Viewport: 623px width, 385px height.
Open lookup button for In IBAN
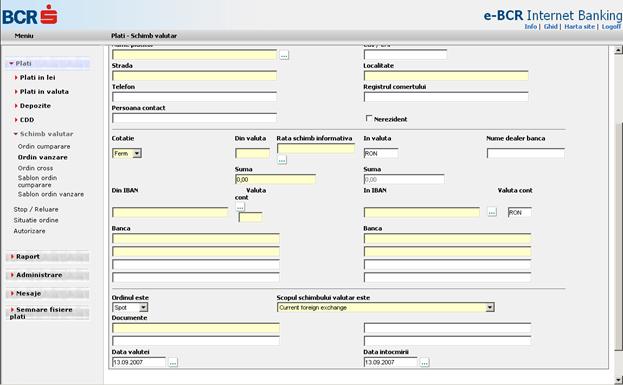coord(492,212)
